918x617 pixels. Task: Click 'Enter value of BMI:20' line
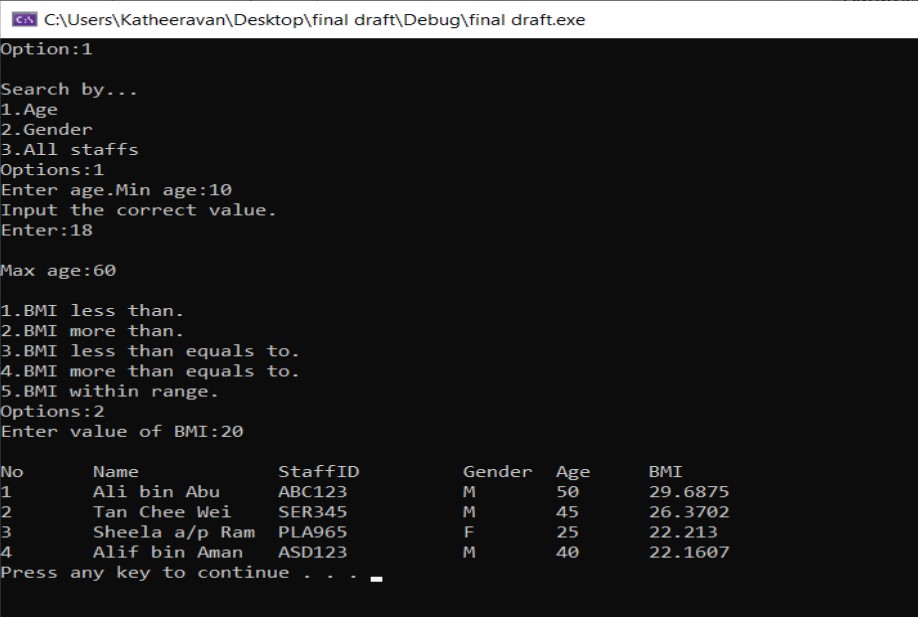[x=122, y=432]
